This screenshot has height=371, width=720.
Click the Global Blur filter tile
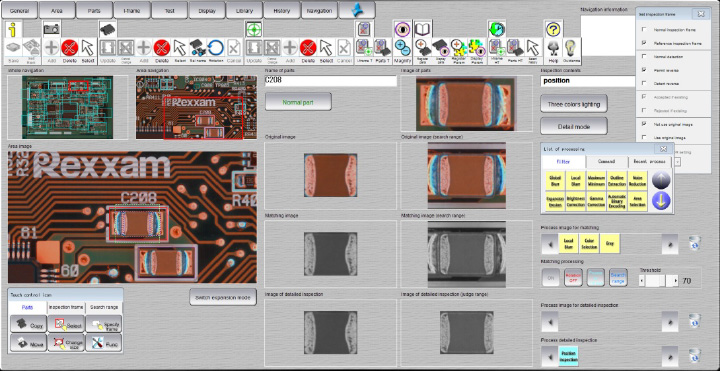click(x=555, y=180)
